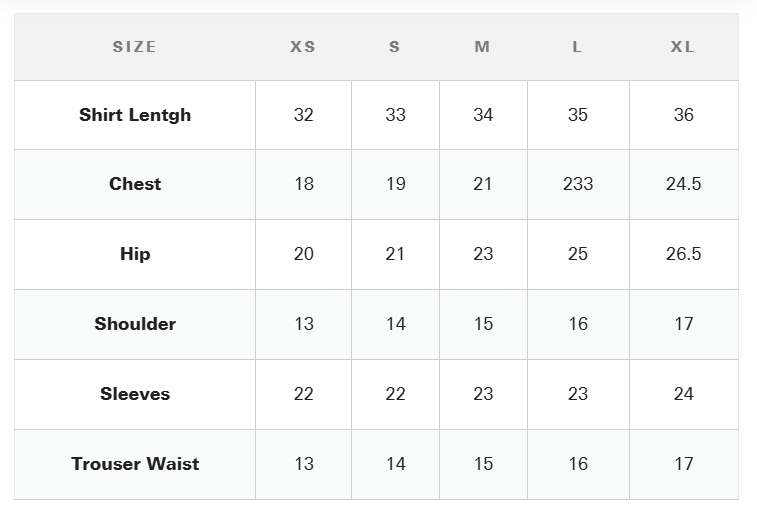Click the Chest value 233 for L
Screen dimensions: 757x513
[x=578, y=184]
